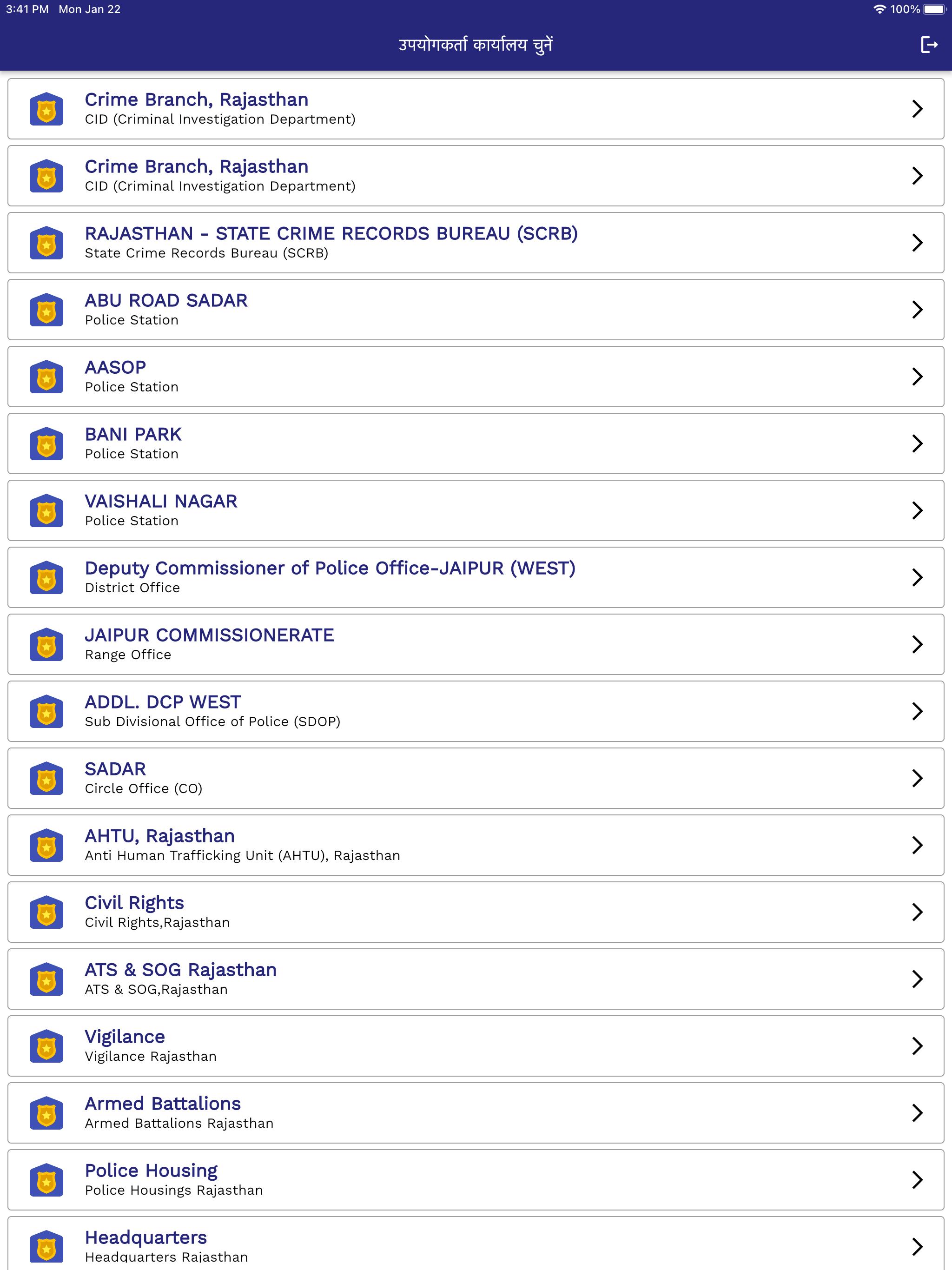Choose BANI PARK police station
Screen dimensions: 952x1270
pos(476,444)
